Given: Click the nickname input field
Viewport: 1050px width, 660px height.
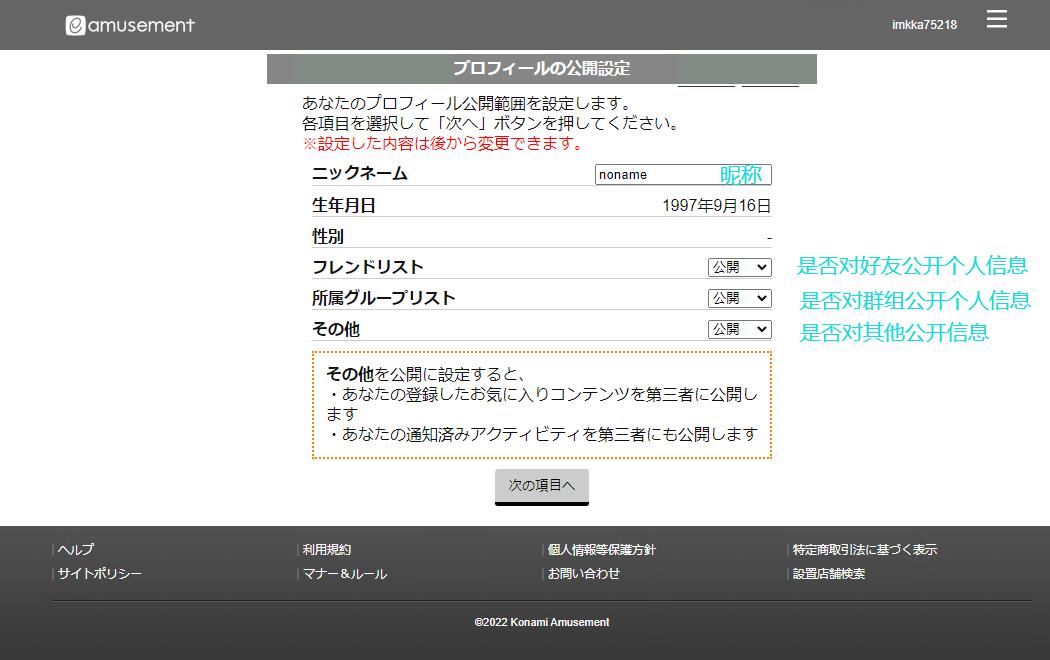Looking at the screenshot, I should [x=655, y=175].
